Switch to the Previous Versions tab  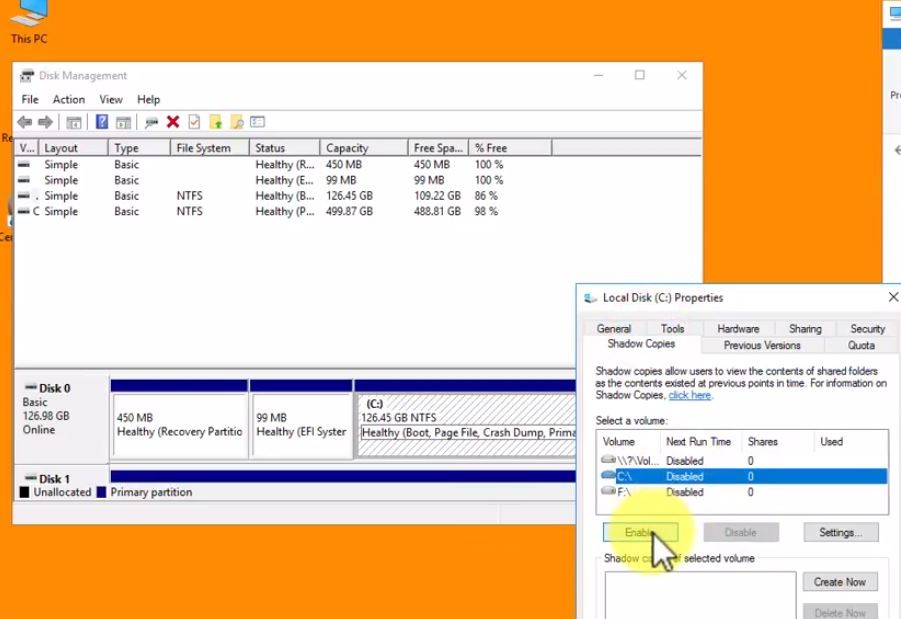coord(762,345)
